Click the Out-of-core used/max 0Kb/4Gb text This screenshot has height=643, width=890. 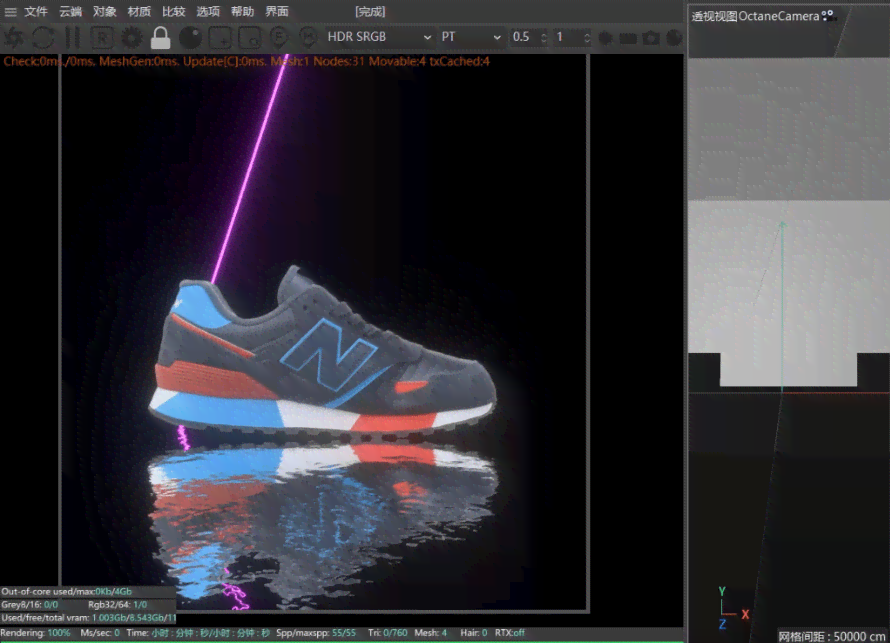(66, 591)
